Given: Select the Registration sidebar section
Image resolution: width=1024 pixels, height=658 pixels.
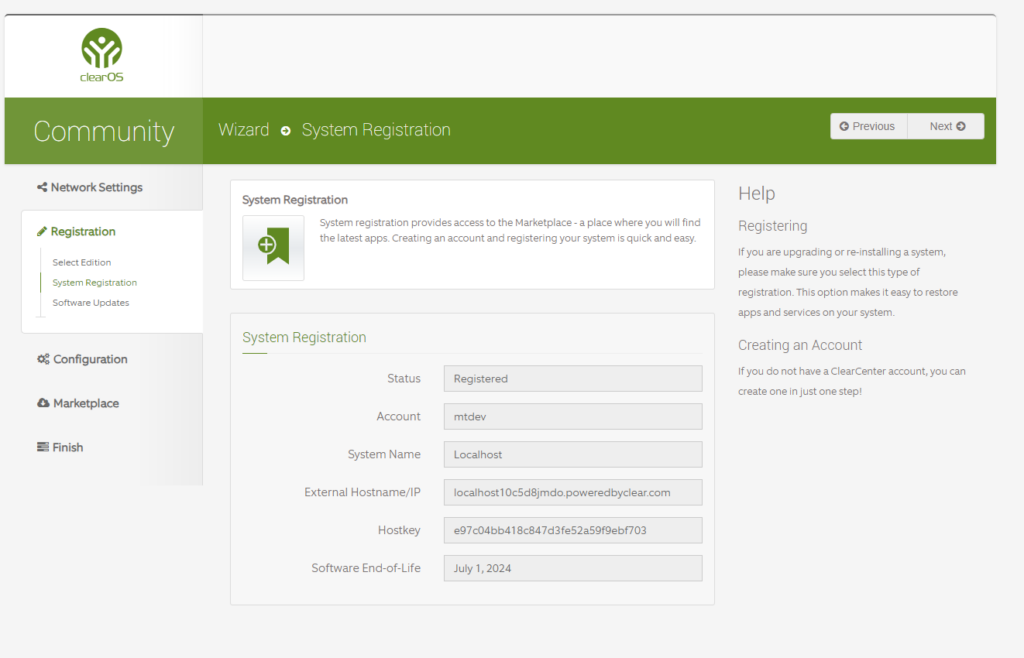Looking at the screenshot, I should [x=76, y=232].
